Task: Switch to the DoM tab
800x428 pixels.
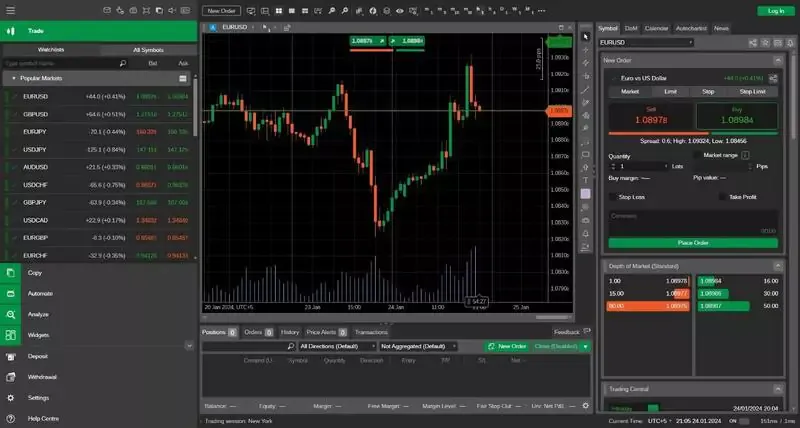Action: click(x=631, y=29)
